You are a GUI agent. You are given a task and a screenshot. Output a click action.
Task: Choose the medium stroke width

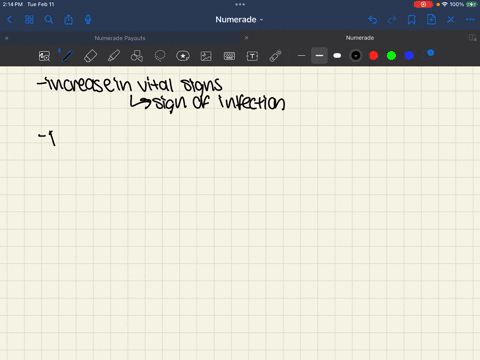pyautogui.click(x=319, y=56)
